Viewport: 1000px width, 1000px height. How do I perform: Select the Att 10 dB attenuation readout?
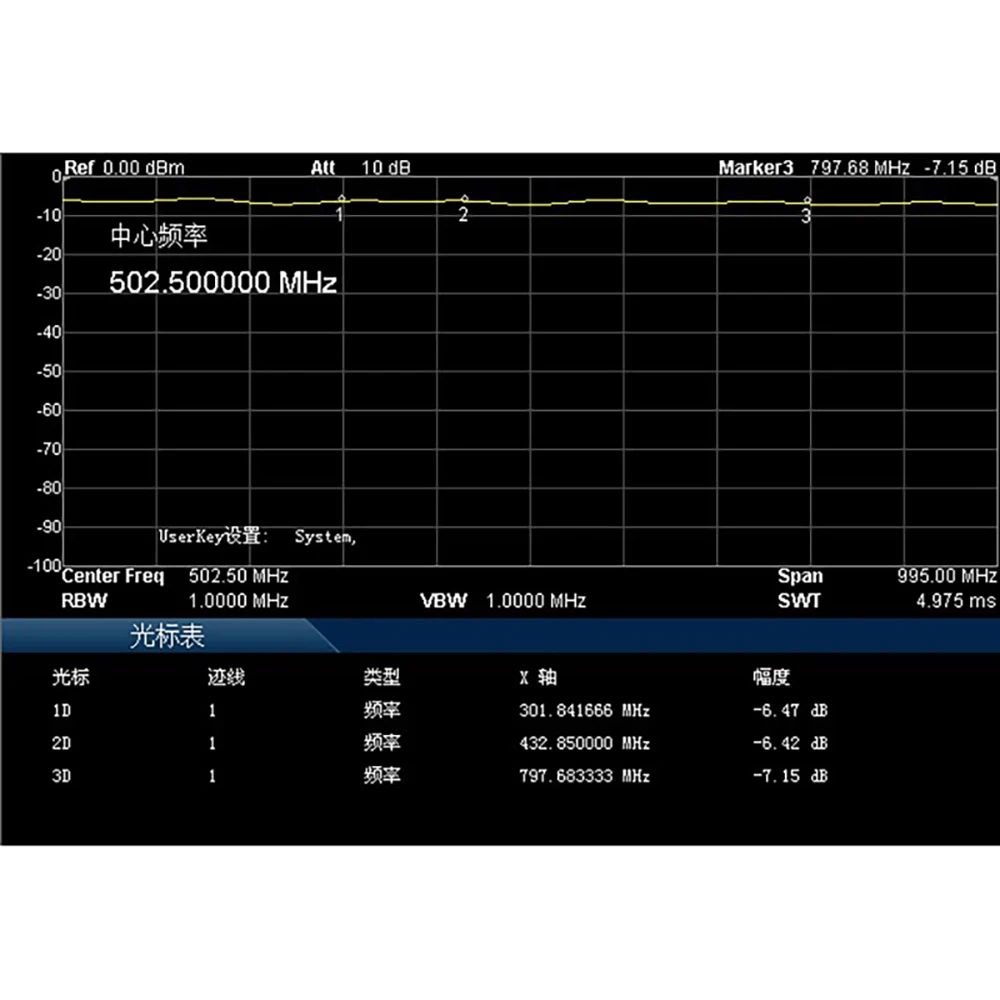[360, 167]
